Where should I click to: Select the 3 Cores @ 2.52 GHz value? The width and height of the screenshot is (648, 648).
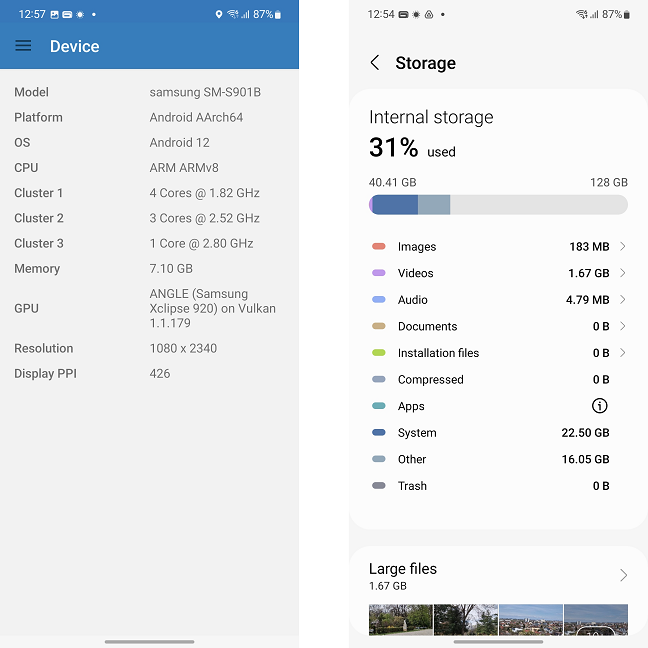pos(204,218)
